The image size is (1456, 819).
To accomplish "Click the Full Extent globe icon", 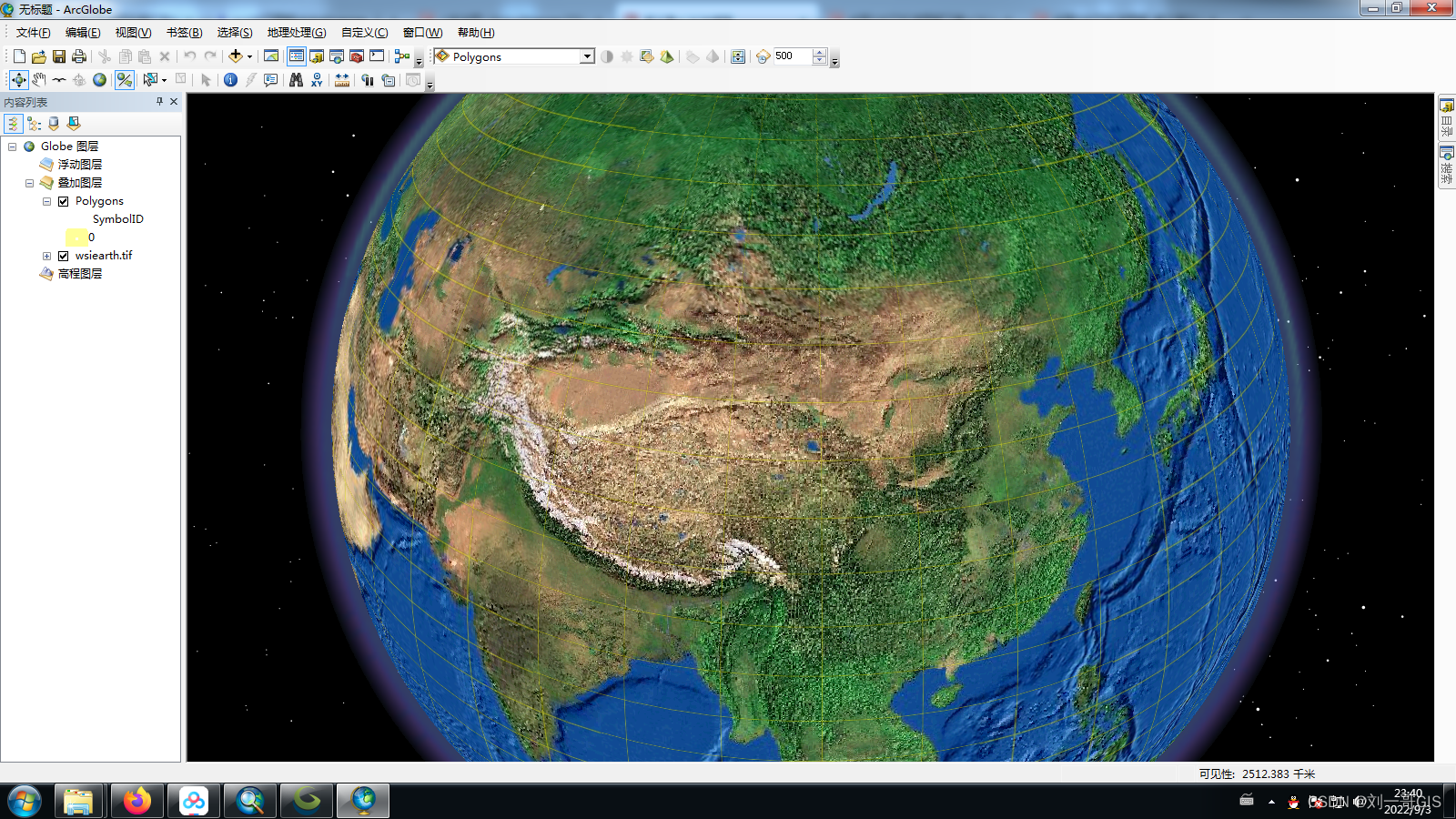I will coord(99,80).
